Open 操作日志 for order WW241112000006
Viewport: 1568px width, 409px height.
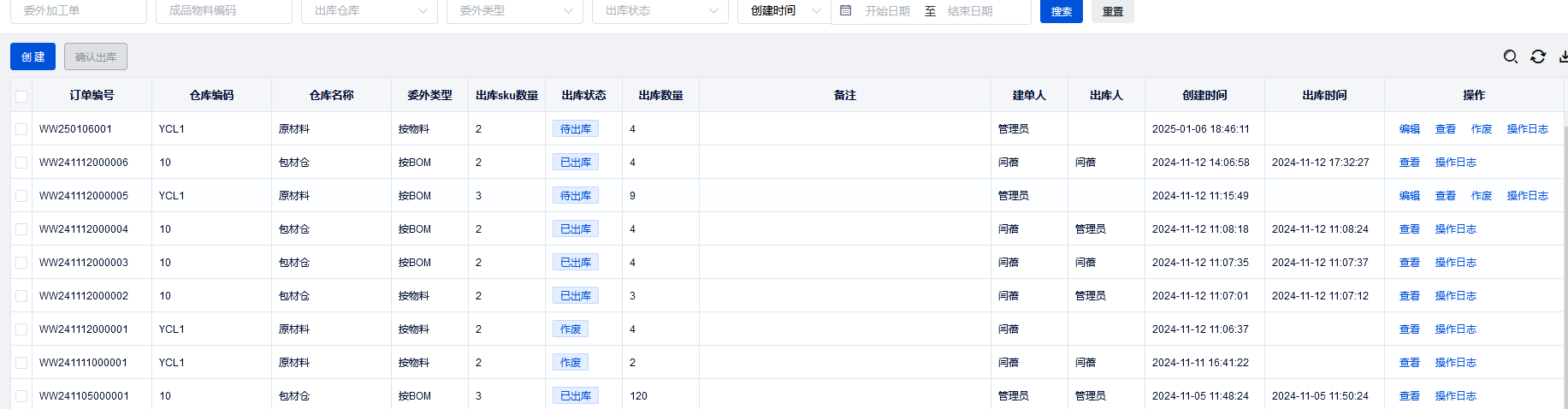pyautogui.click(x=1455, y=163)
